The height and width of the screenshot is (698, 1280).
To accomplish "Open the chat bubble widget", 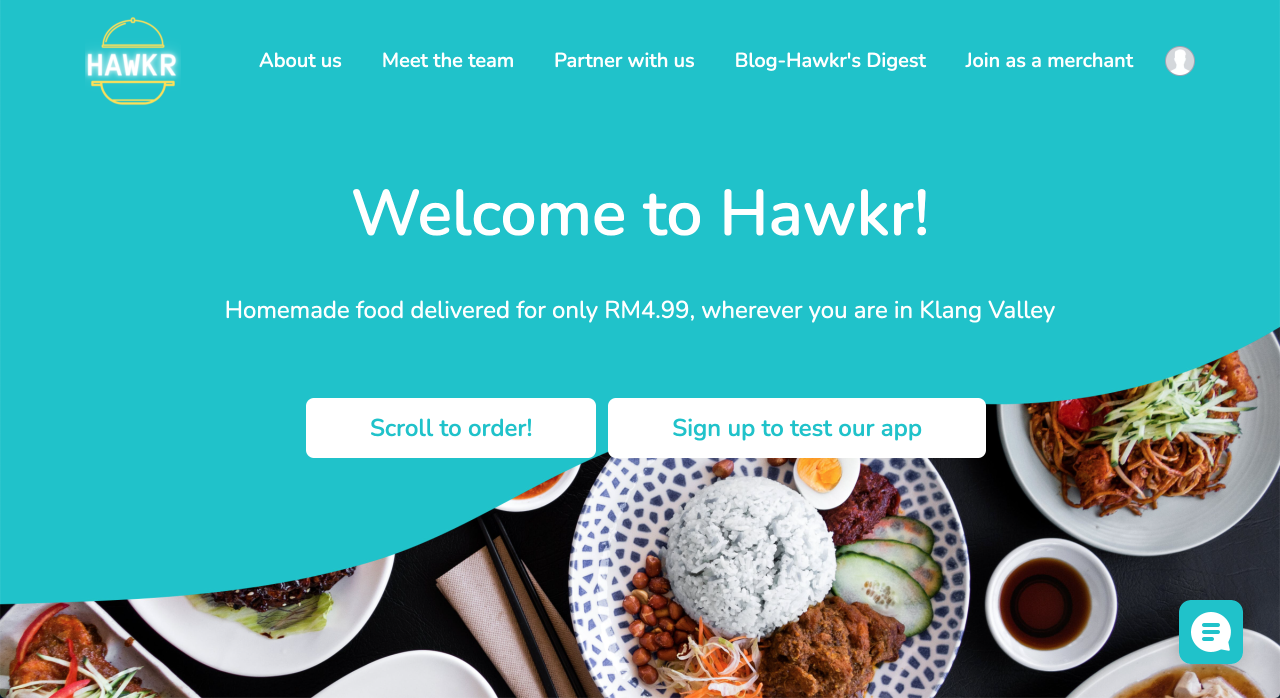I will pyautogui.click(x=1211, y=632).
